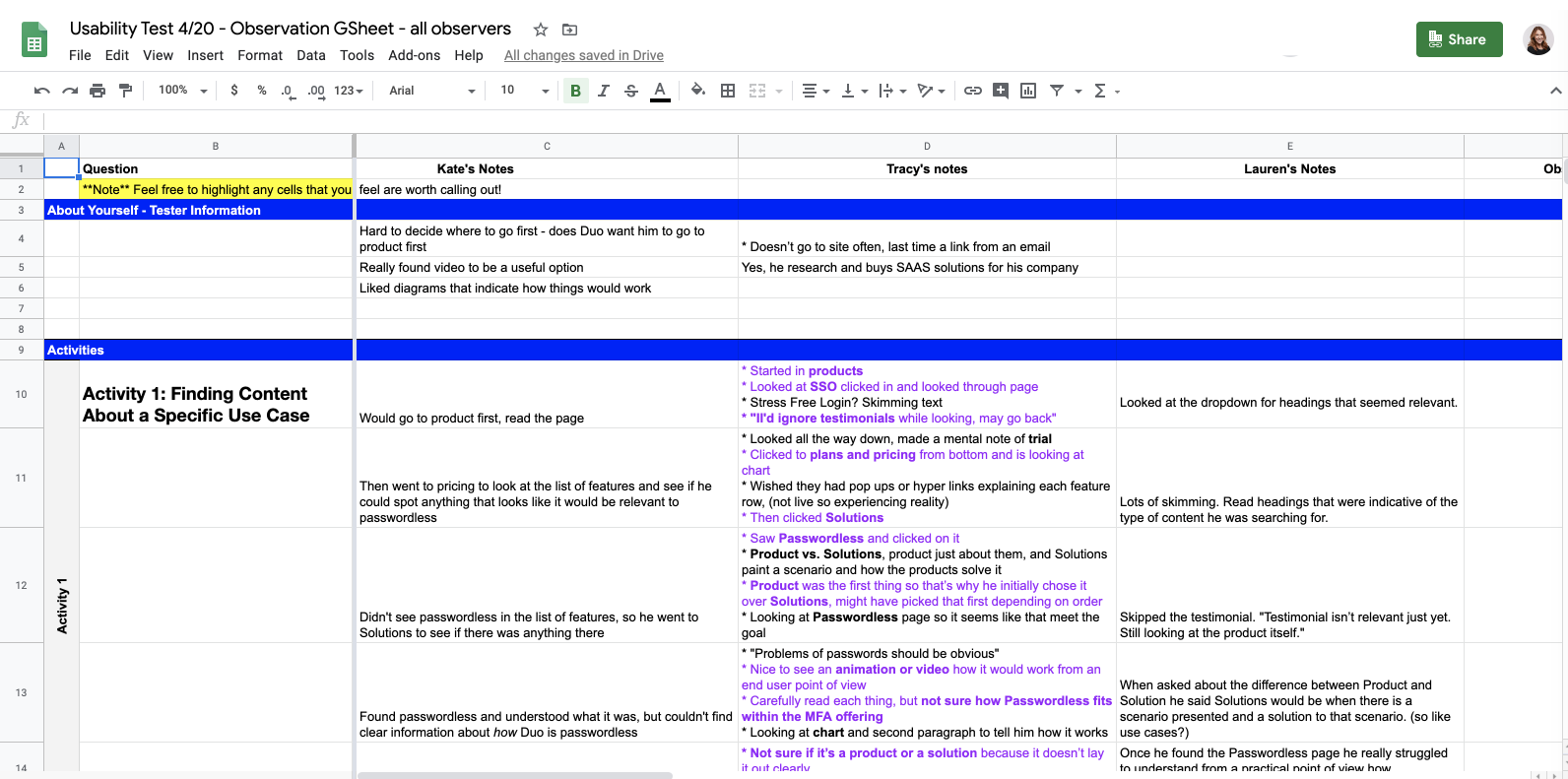
Task: Open the Data menu
Action: point(311,55)
